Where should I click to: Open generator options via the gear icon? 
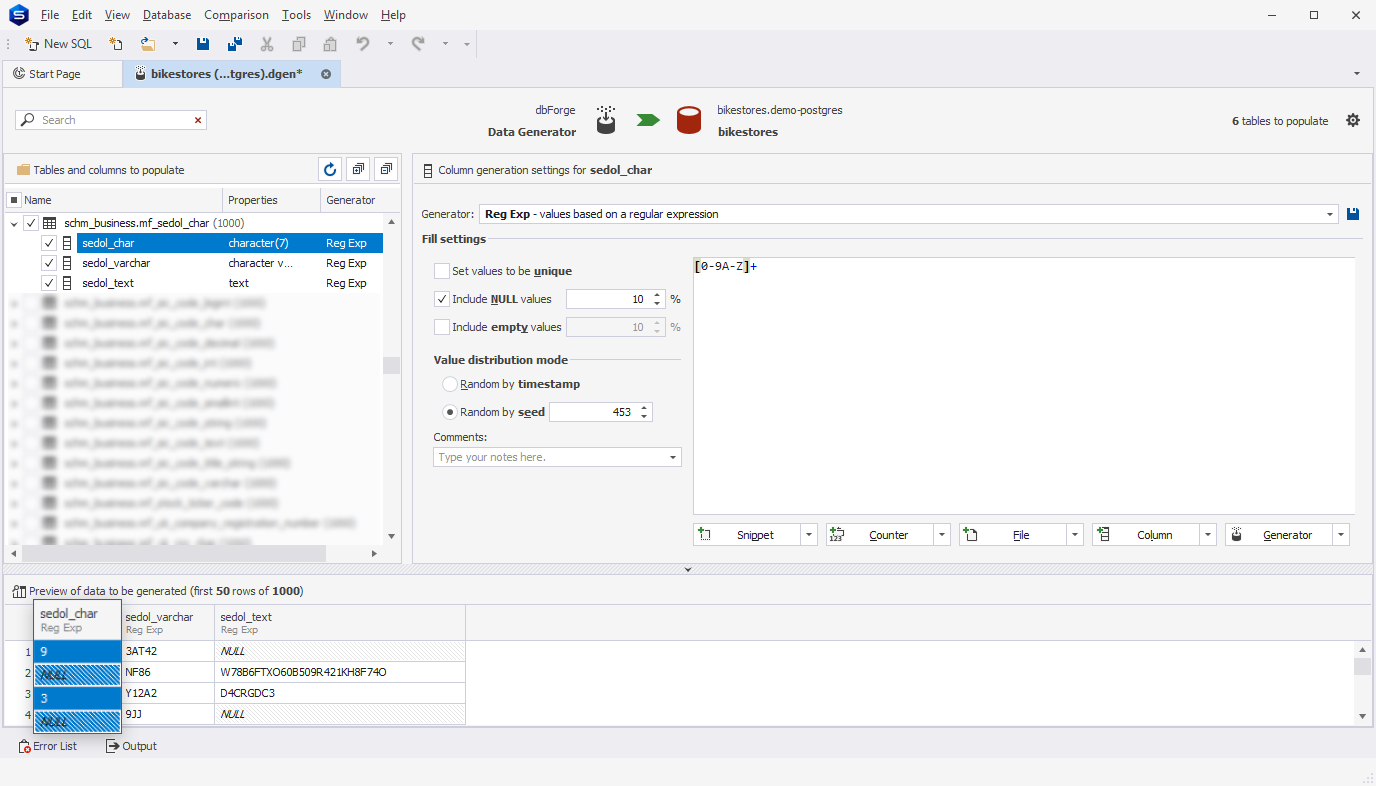click(x=1353, y=120)
